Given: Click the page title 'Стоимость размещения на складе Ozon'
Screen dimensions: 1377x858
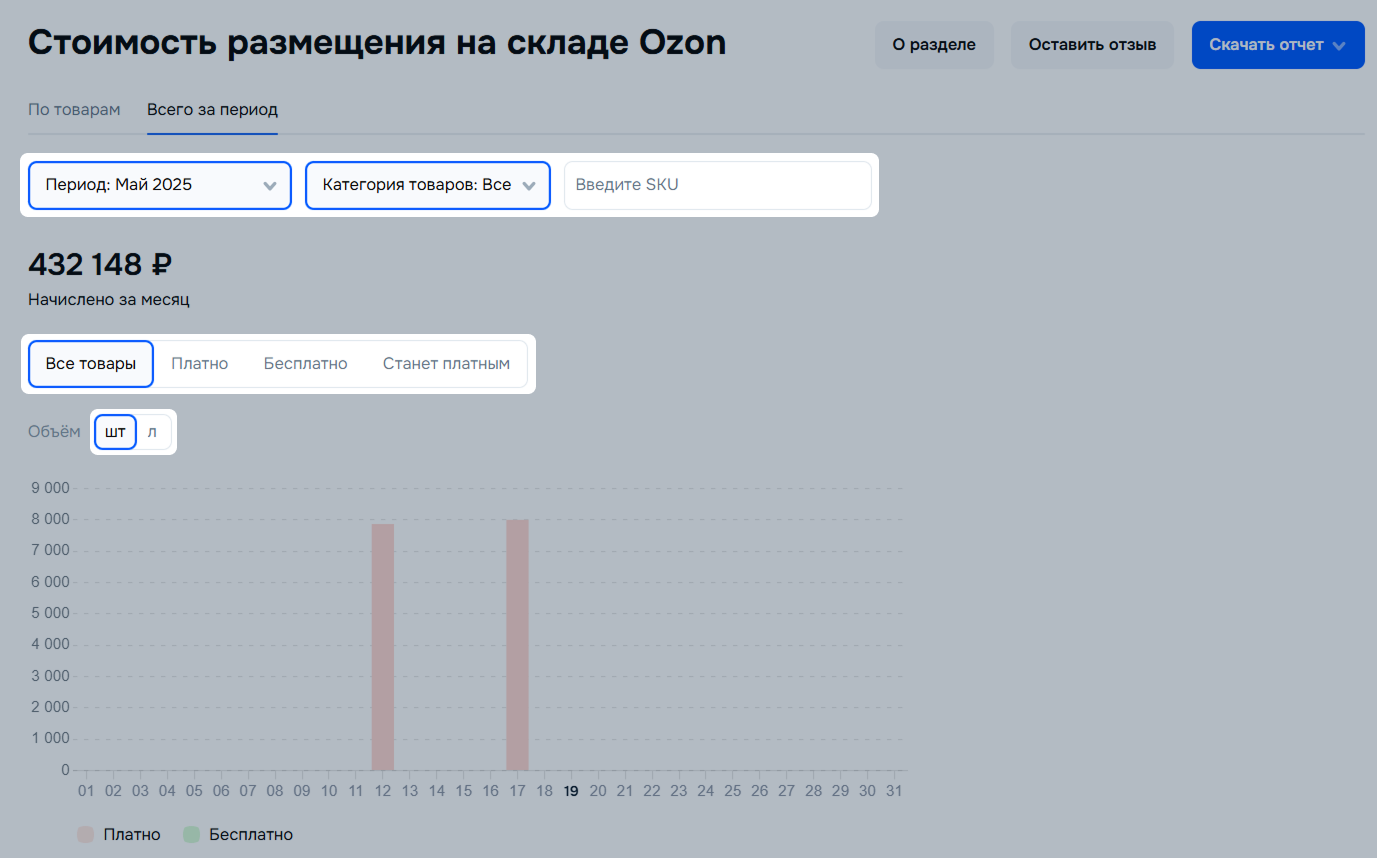Looking at the screenshot, I should 377,43.
